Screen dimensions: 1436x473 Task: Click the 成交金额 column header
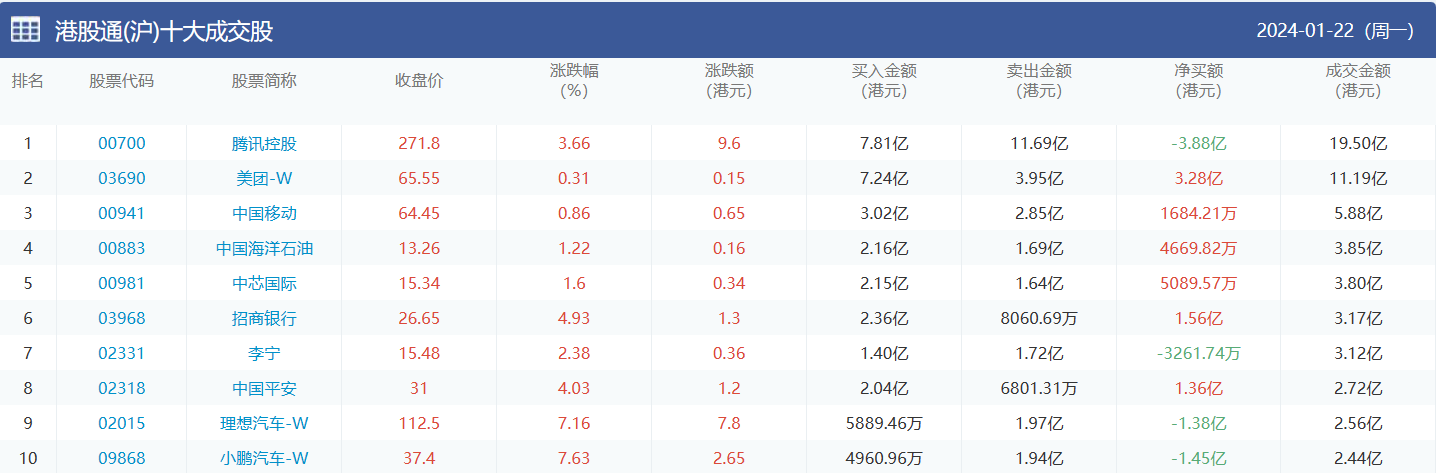tap(1358, 81)
